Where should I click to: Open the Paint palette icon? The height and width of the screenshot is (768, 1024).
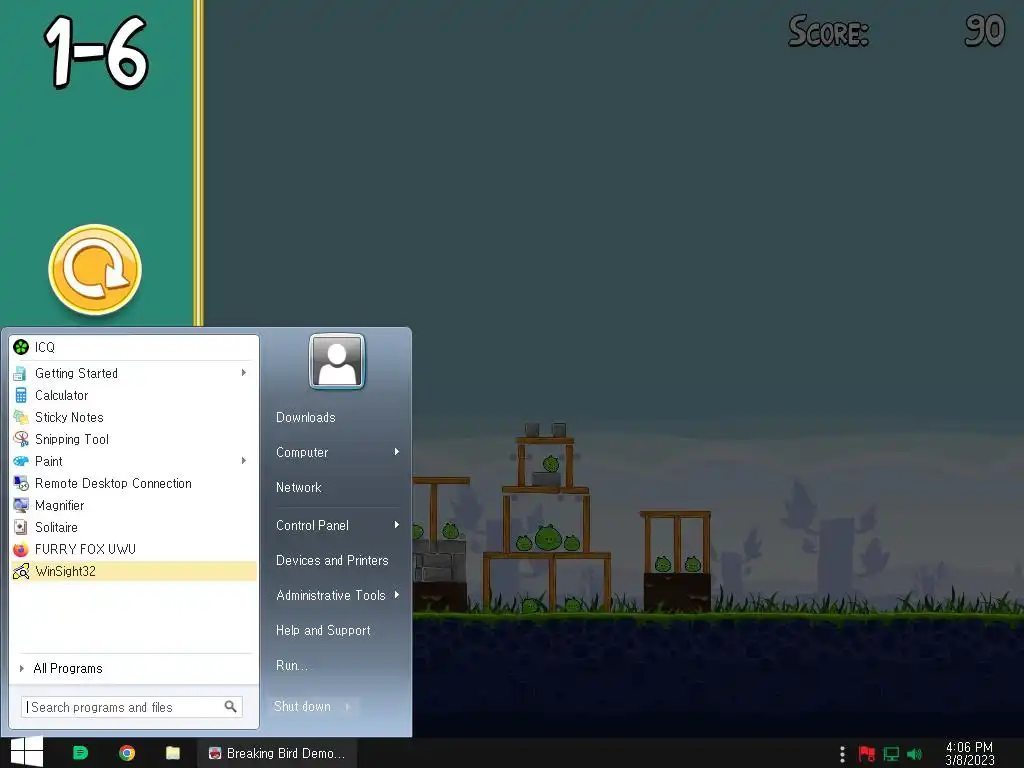pos(21,461)
